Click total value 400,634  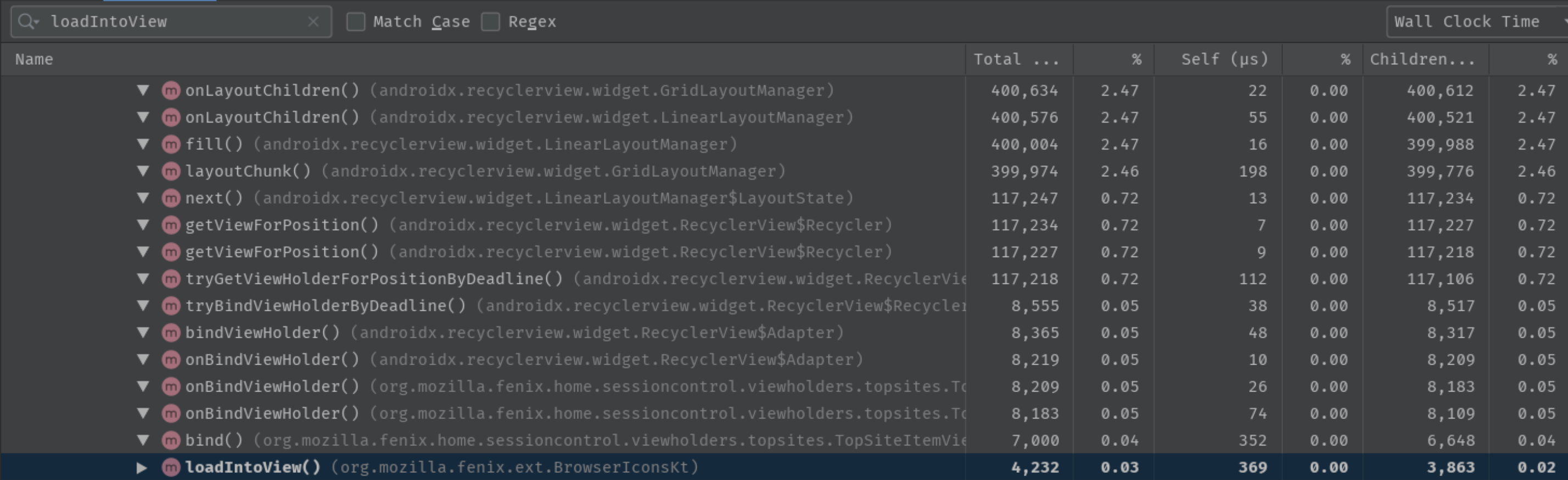pyautogui.click(x=1024, y=91)
